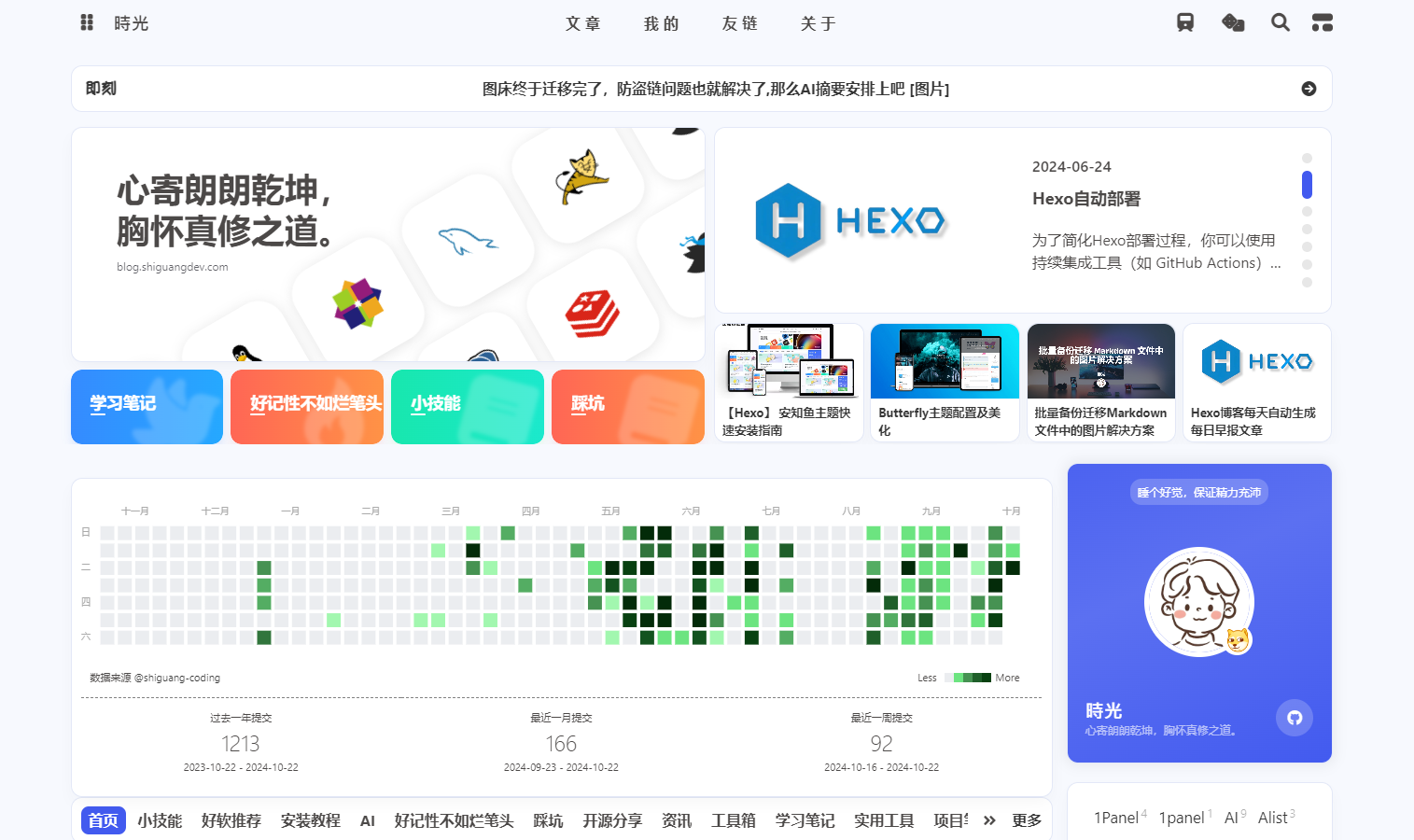Image resolution: width=1414 pixels, height=840 pixels.
Task: Switch to the 小技能 category tab
Action: click(160, 820)
